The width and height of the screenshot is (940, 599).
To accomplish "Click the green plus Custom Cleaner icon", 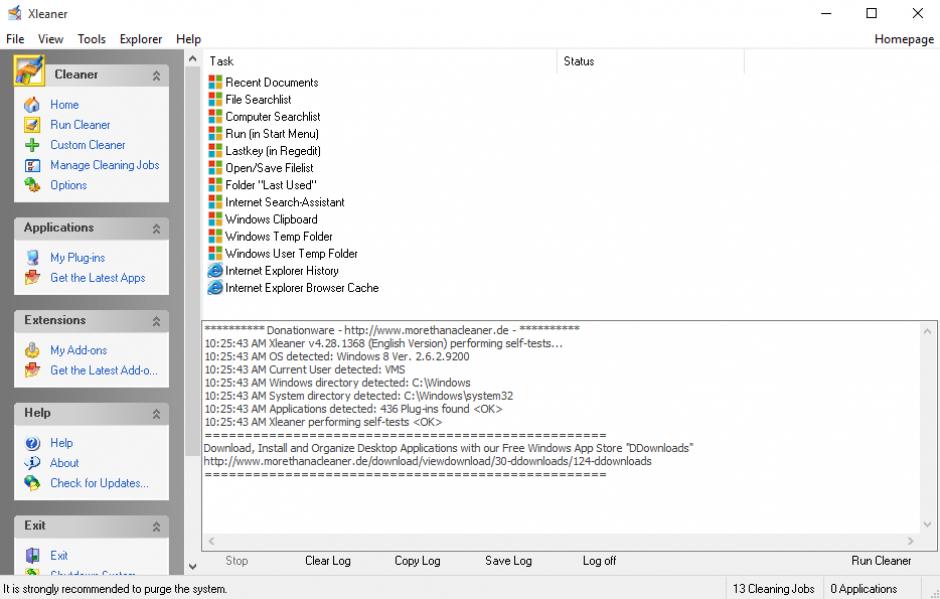I will click(32, 145).
